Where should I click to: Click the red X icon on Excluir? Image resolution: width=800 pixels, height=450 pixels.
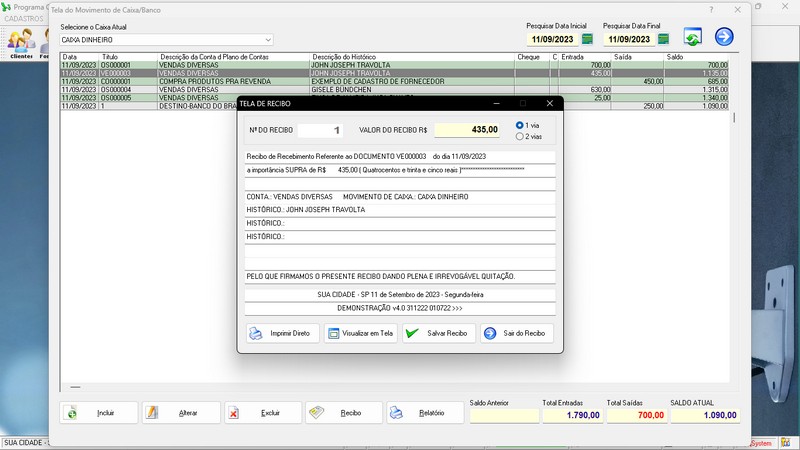233,413
